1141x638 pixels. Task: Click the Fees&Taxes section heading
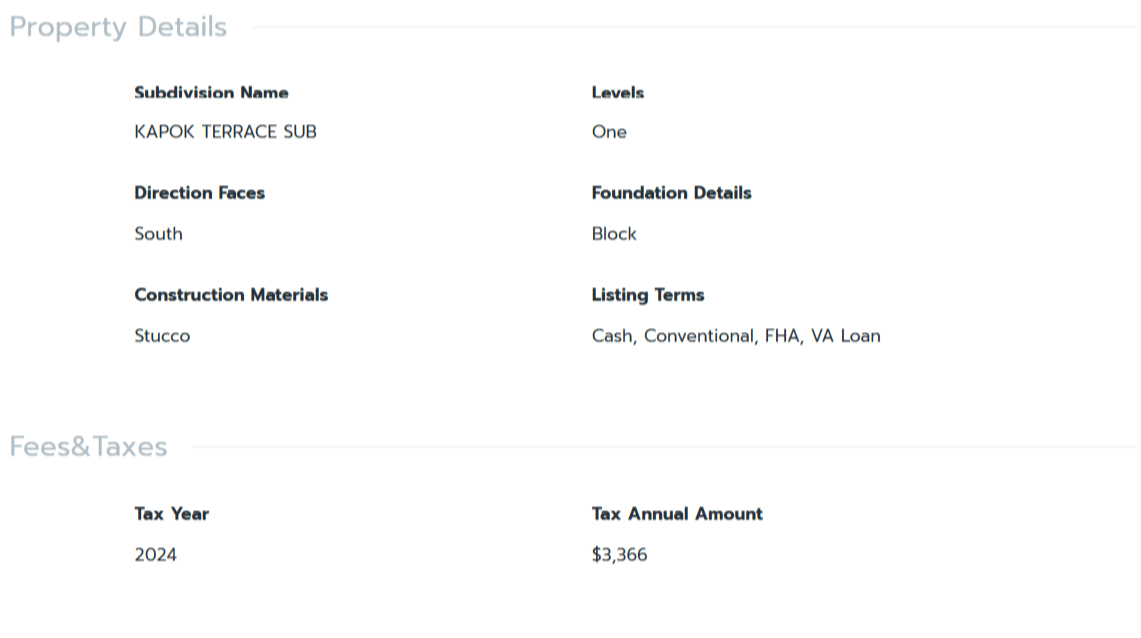[x=88, y=447]
